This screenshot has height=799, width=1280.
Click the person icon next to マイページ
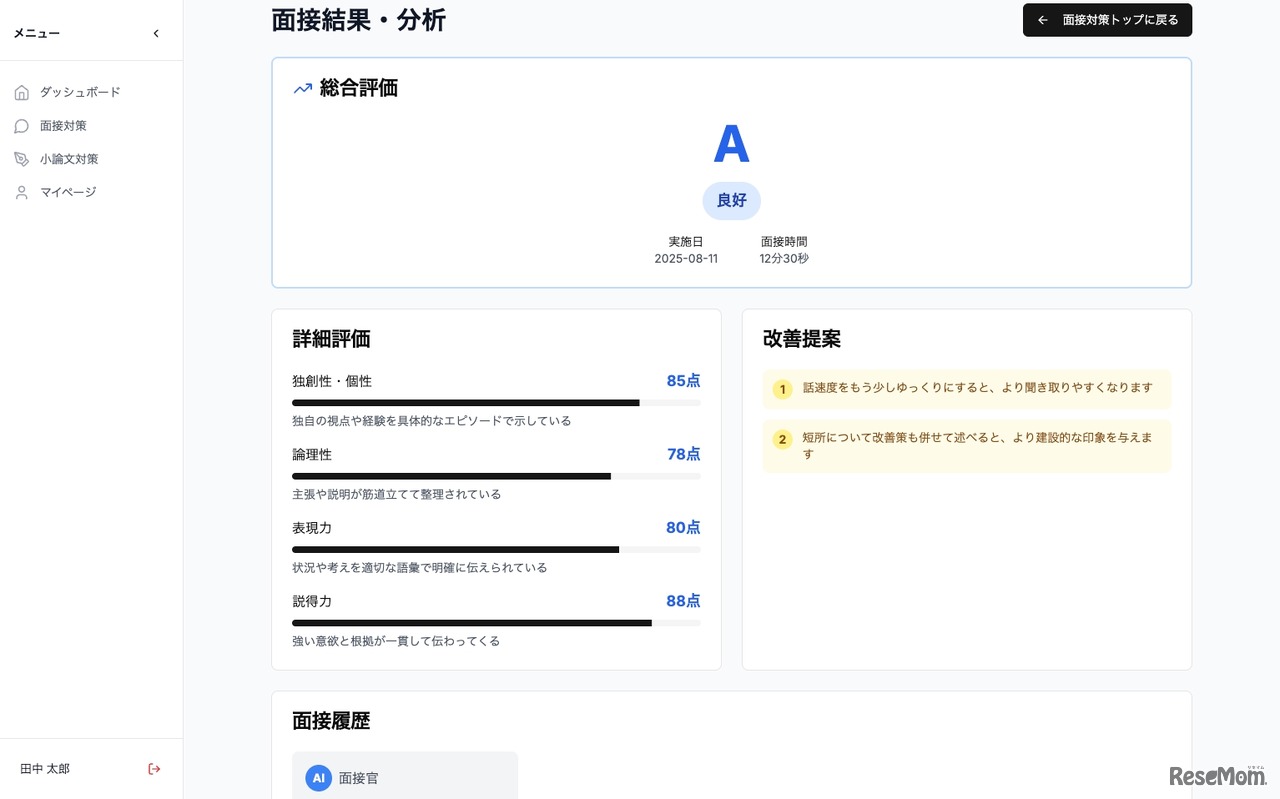[x=22, y=192]
